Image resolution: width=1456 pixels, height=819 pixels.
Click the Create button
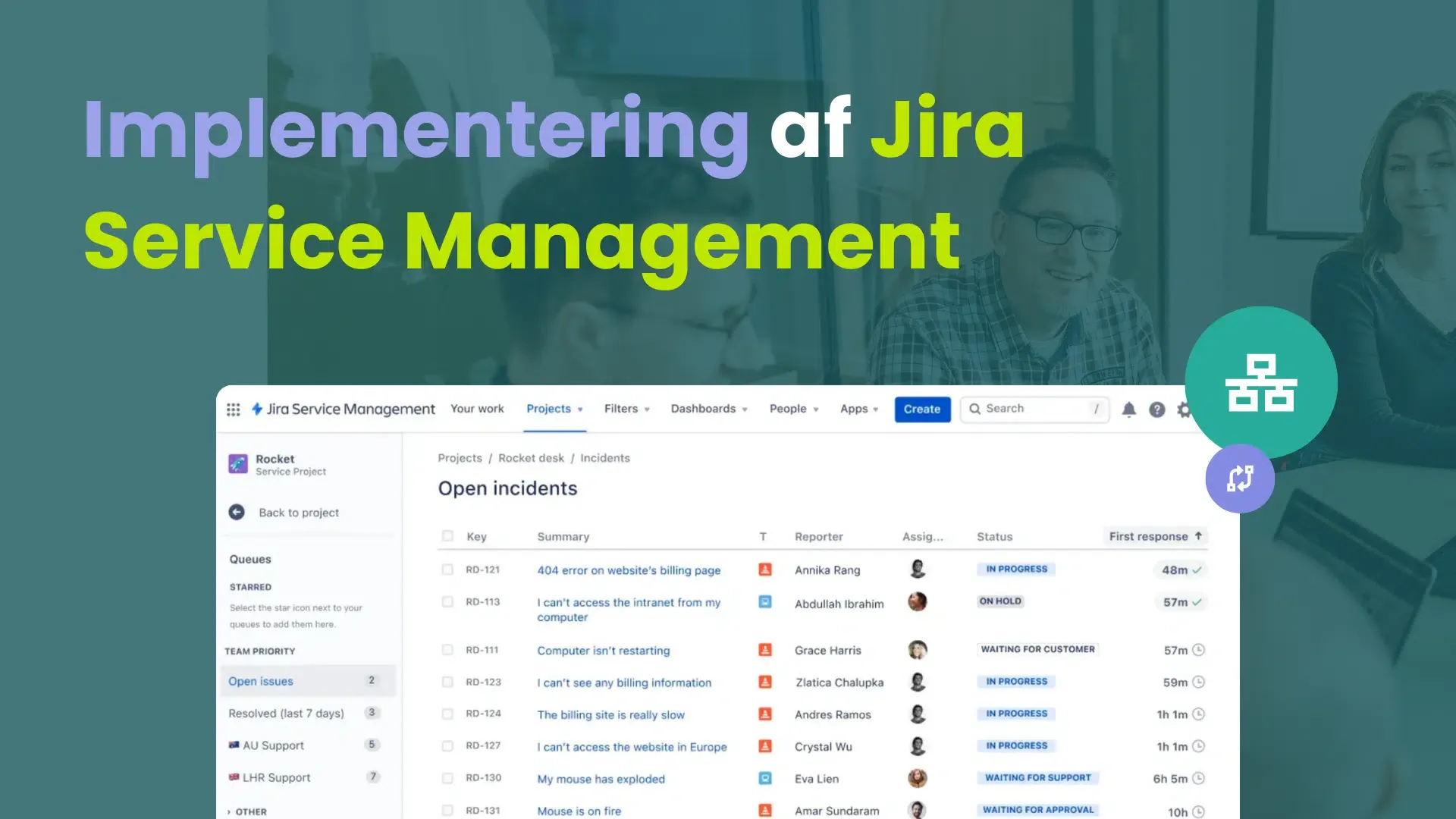pyautogui.click(x=921, y=409)
